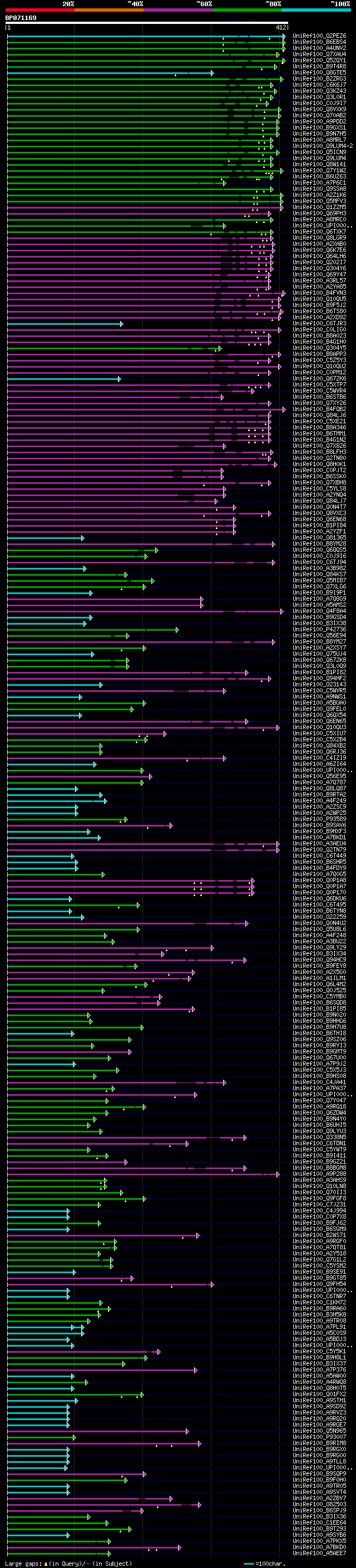Select the UniRef100_Q0N4T7 entry
356x1568 pixels.
(x=319, y=506)
